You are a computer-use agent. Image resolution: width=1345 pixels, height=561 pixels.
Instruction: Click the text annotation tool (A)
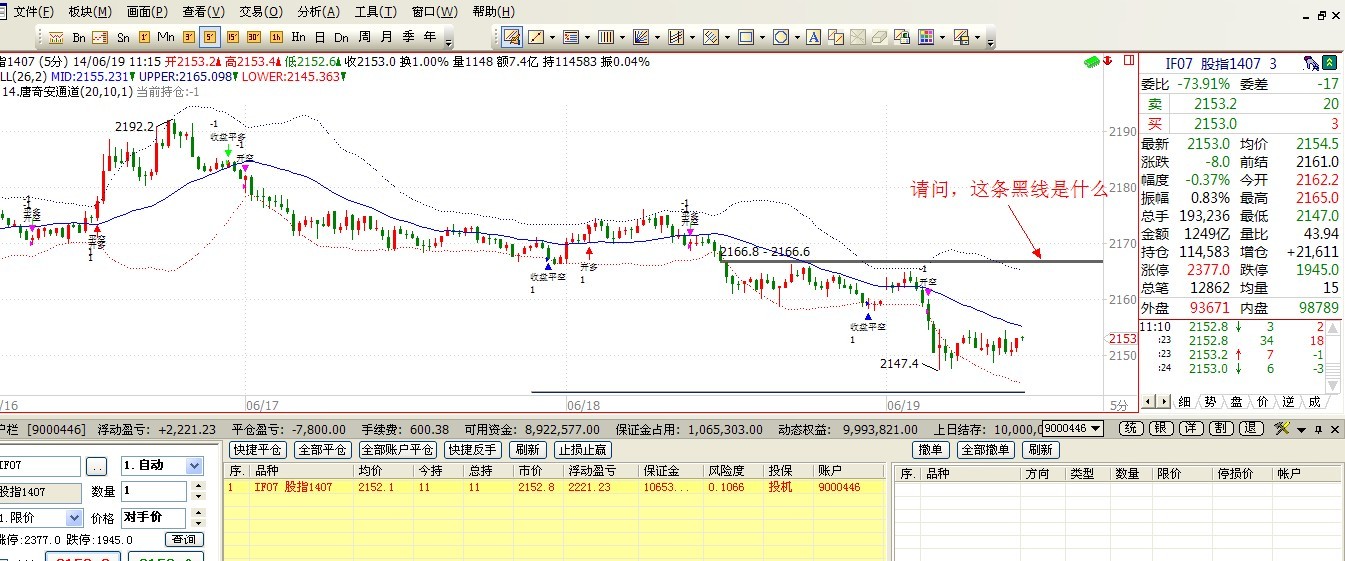[814, 38]
